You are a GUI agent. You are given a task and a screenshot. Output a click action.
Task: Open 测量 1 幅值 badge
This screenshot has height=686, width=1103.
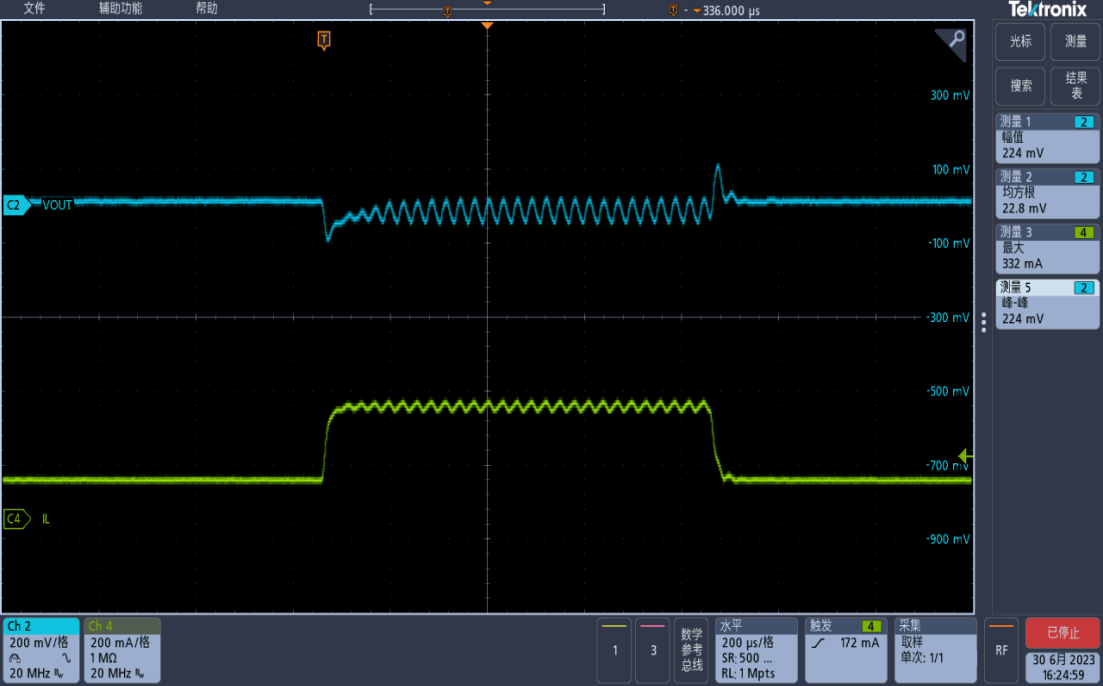click(x=1047, y=137)
